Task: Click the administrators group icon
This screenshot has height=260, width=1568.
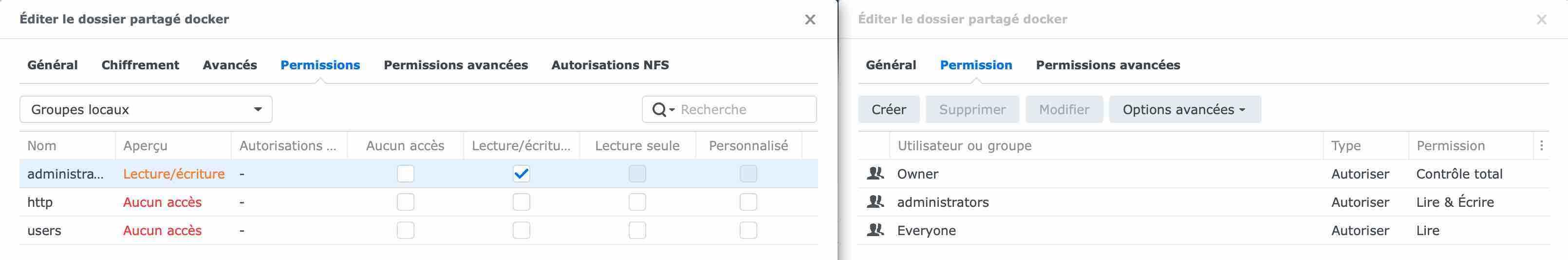Action: [x=876, y=202]
